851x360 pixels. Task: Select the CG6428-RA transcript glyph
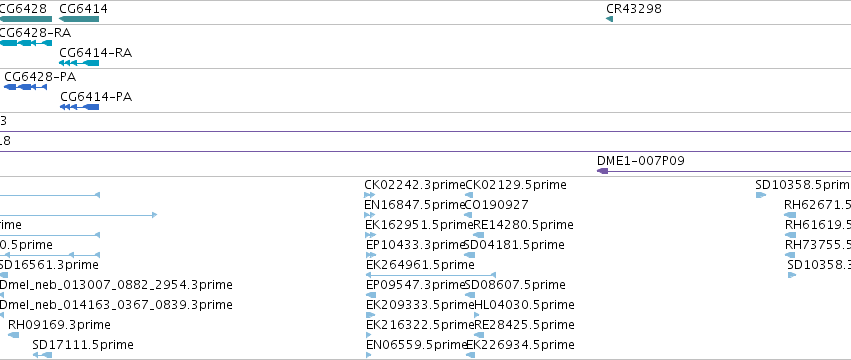(26, 43)
